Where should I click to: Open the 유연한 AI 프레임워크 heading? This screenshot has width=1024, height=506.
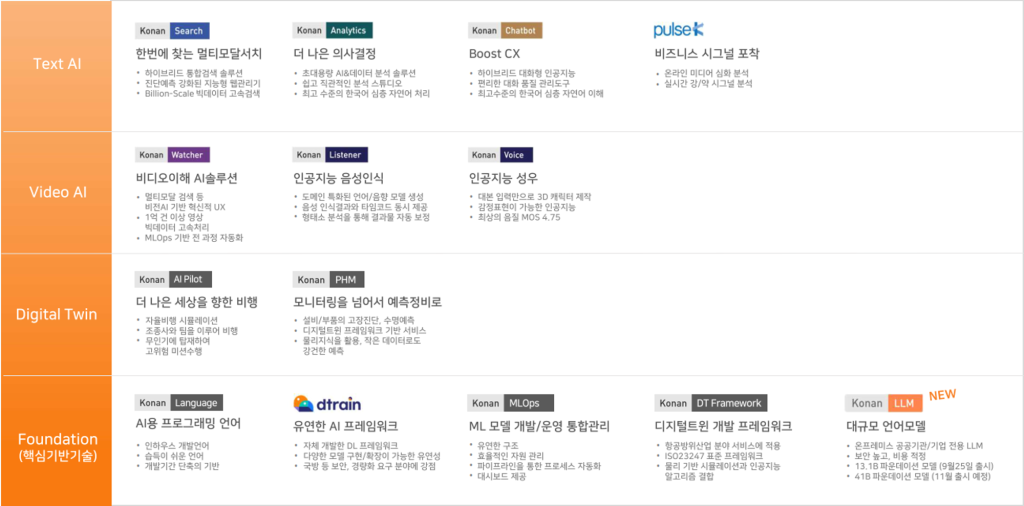click(346, 427)
